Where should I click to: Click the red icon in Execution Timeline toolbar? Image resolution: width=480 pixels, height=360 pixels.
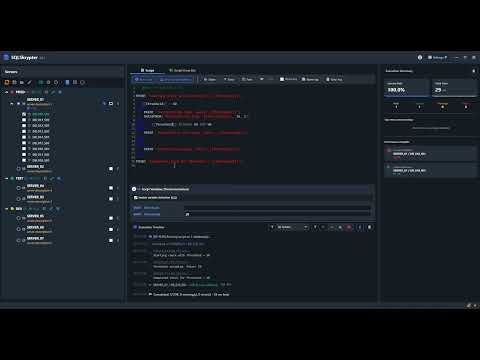(x=349, y=227)
